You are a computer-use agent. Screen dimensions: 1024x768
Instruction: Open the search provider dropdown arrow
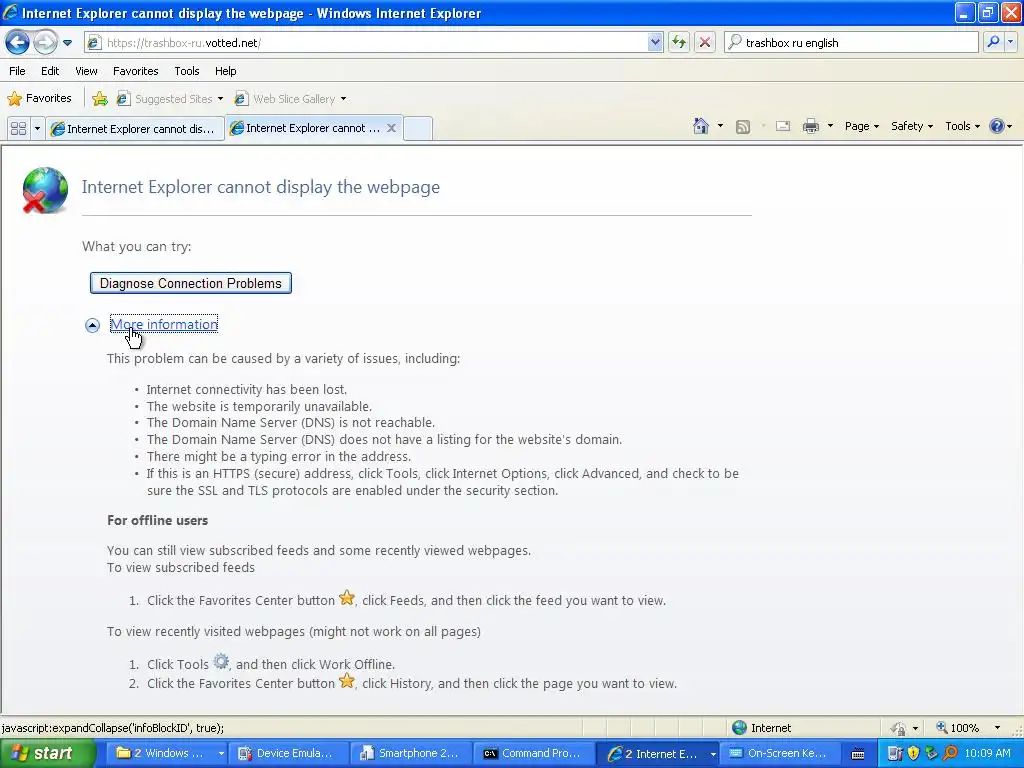tap(1010, 42)
